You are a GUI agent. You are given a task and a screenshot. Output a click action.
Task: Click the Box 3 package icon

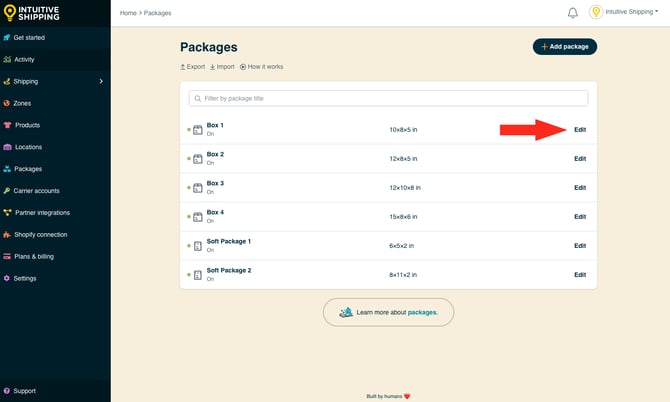[197, 188]
